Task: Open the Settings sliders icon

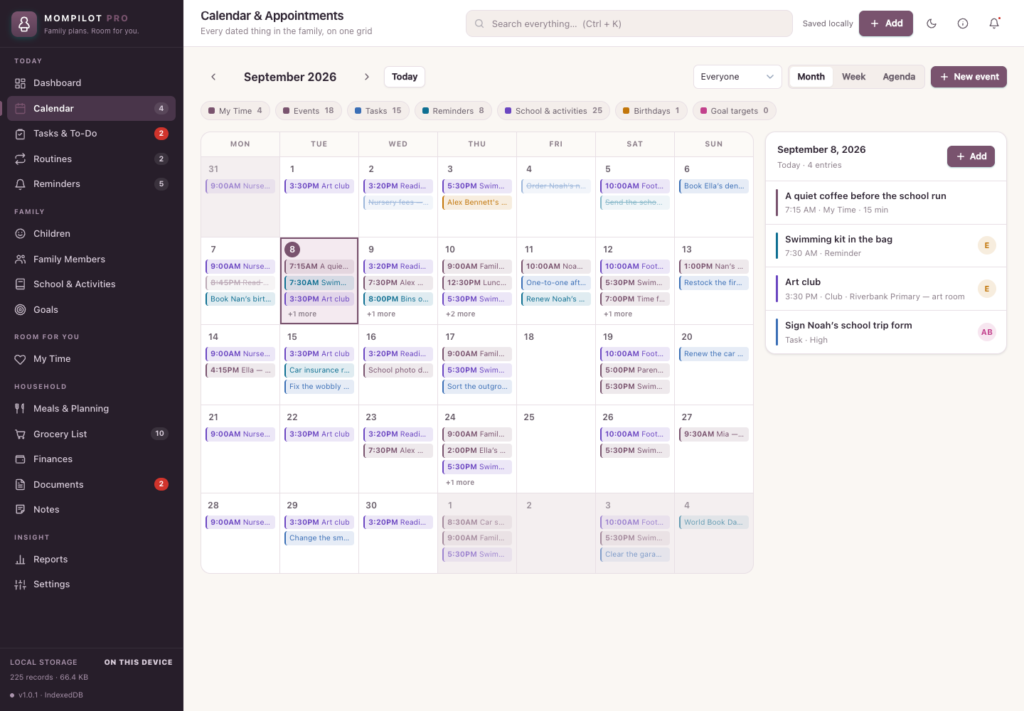Action: coord(20,584)
